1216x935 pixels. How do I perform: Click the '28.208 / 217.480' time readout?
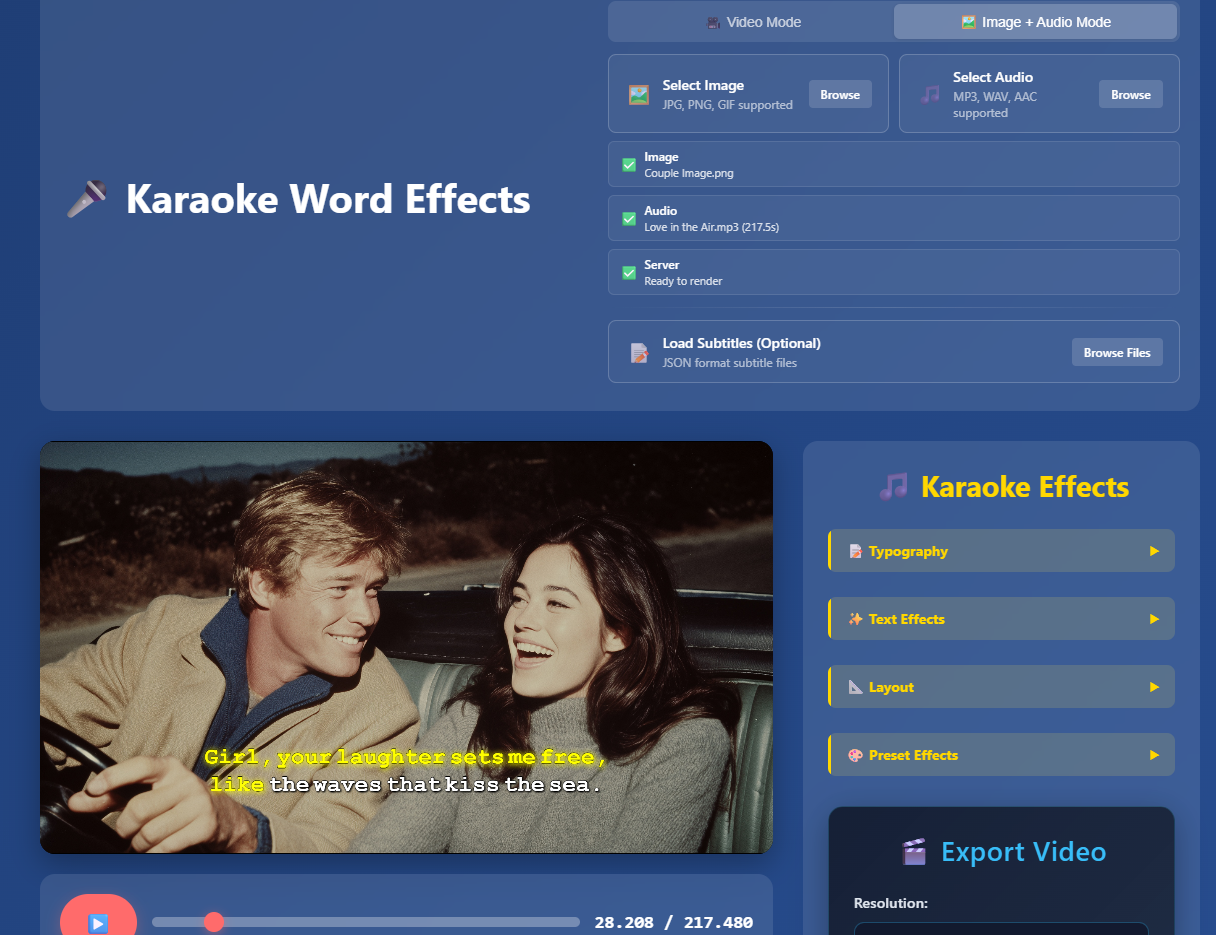point(673,923)
